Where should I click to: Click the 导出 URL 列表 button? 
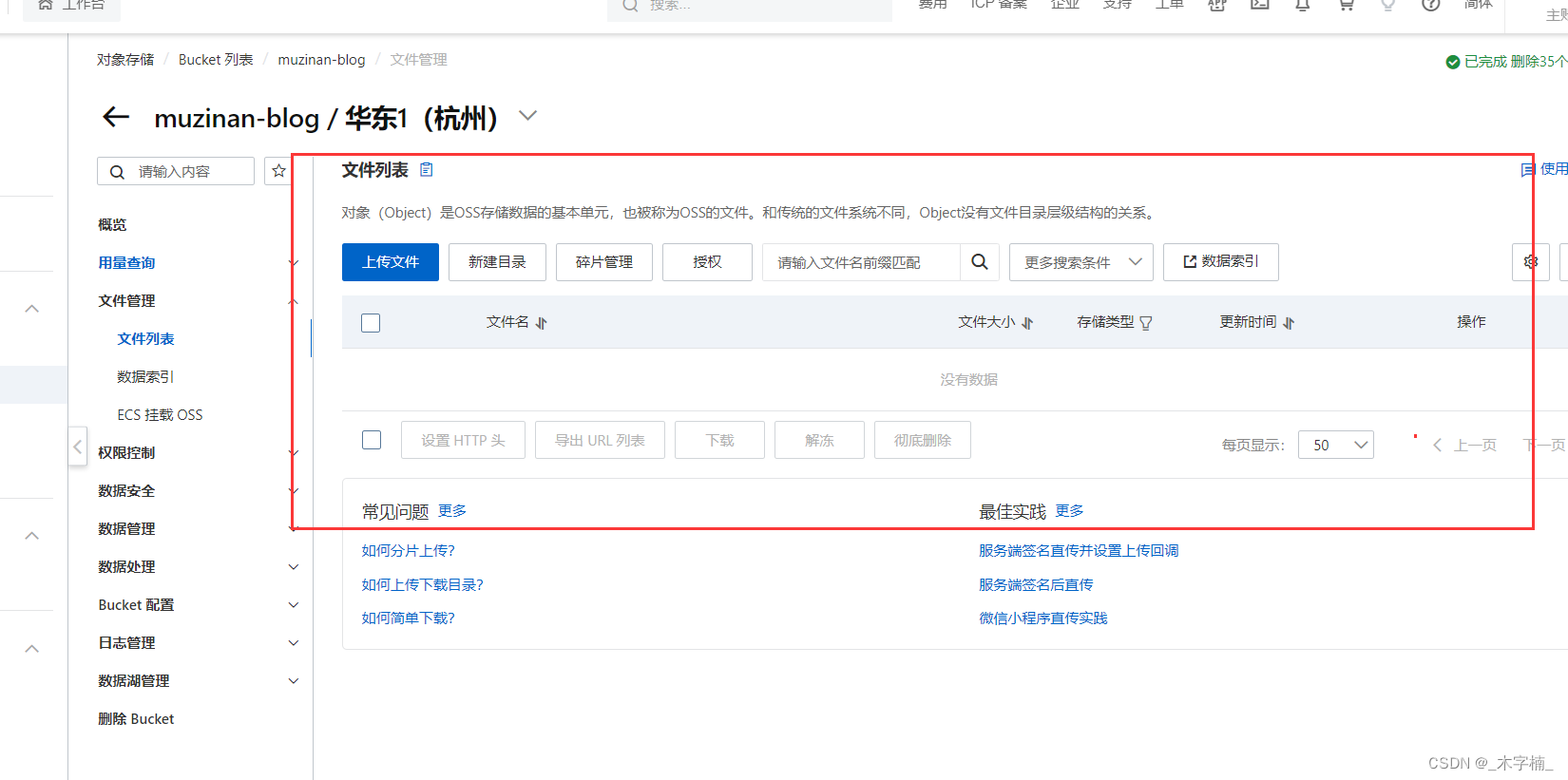point(600,440)
